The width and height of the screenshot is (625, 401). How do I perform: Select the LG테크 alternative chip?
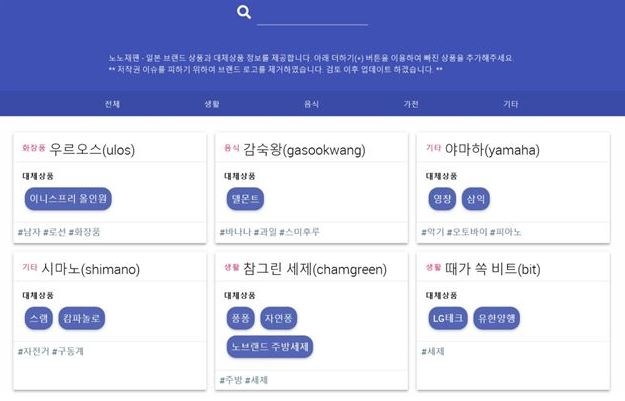(447, 319)
